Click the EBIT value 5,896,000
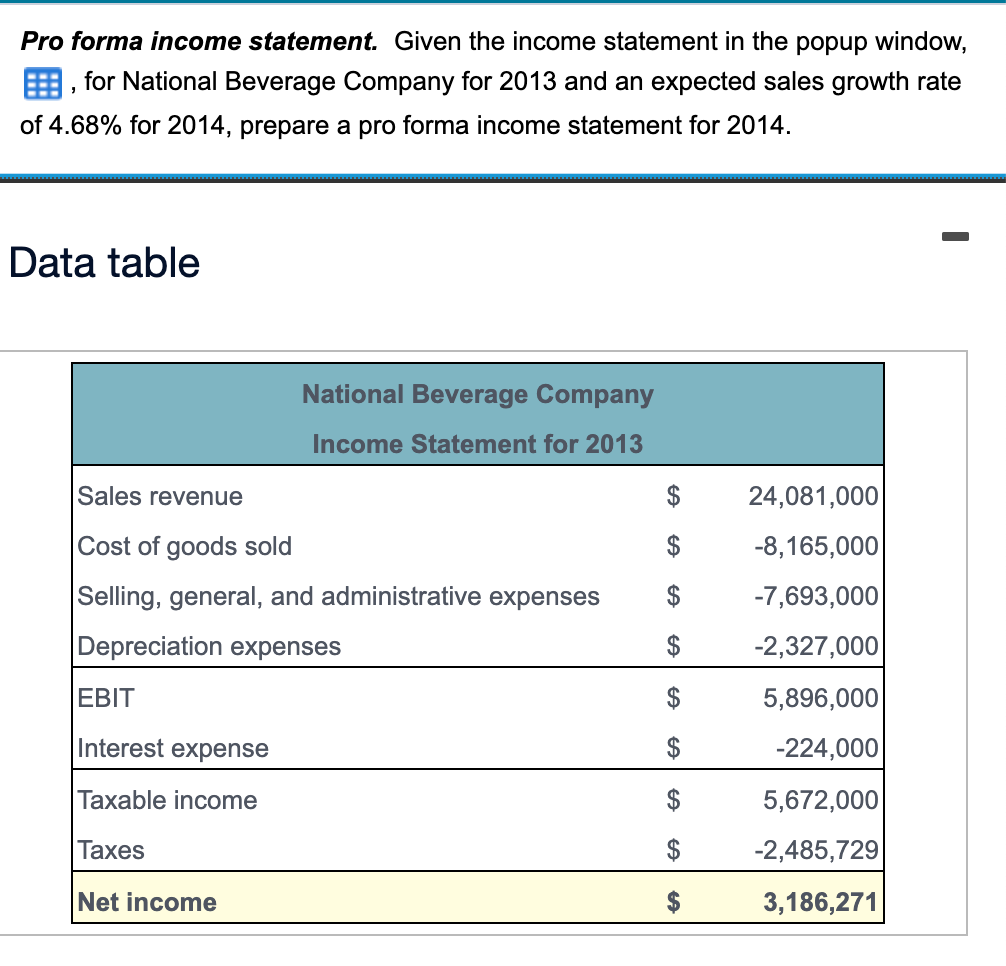Screen dimensions: 1006x966 tap(815, 697)
